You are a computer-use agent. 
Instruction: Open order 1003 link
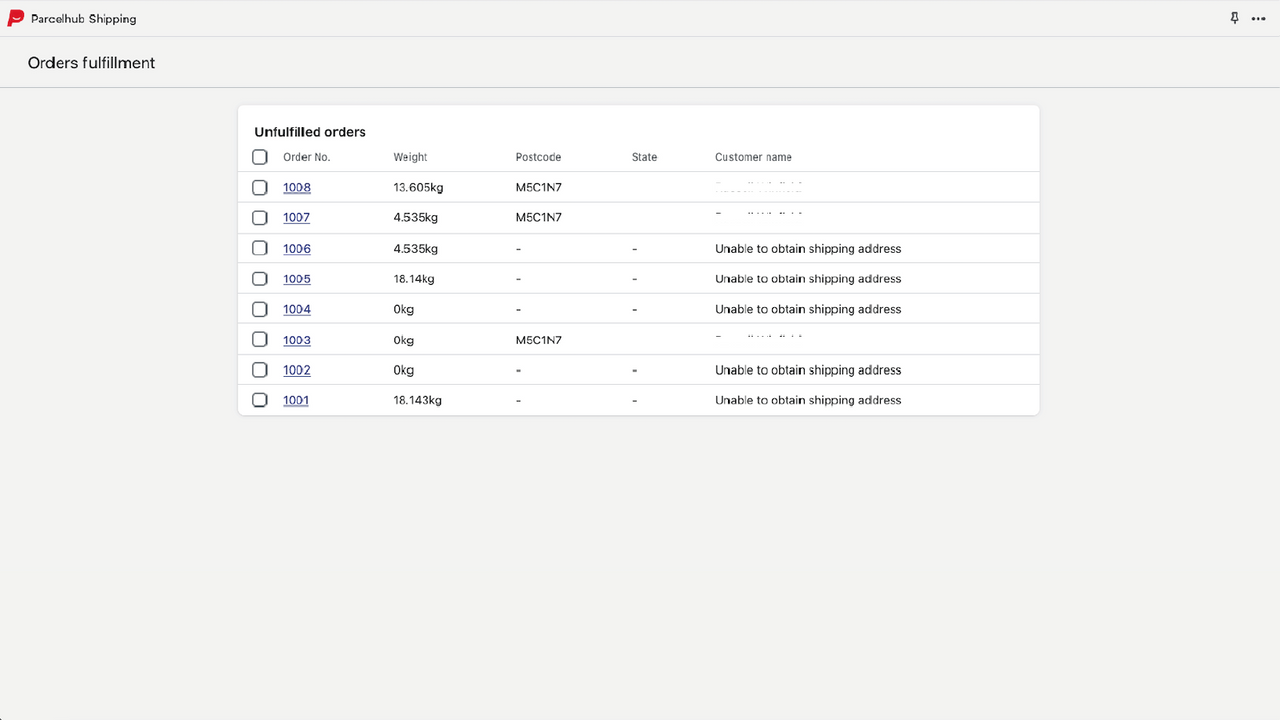coord(297,340)
